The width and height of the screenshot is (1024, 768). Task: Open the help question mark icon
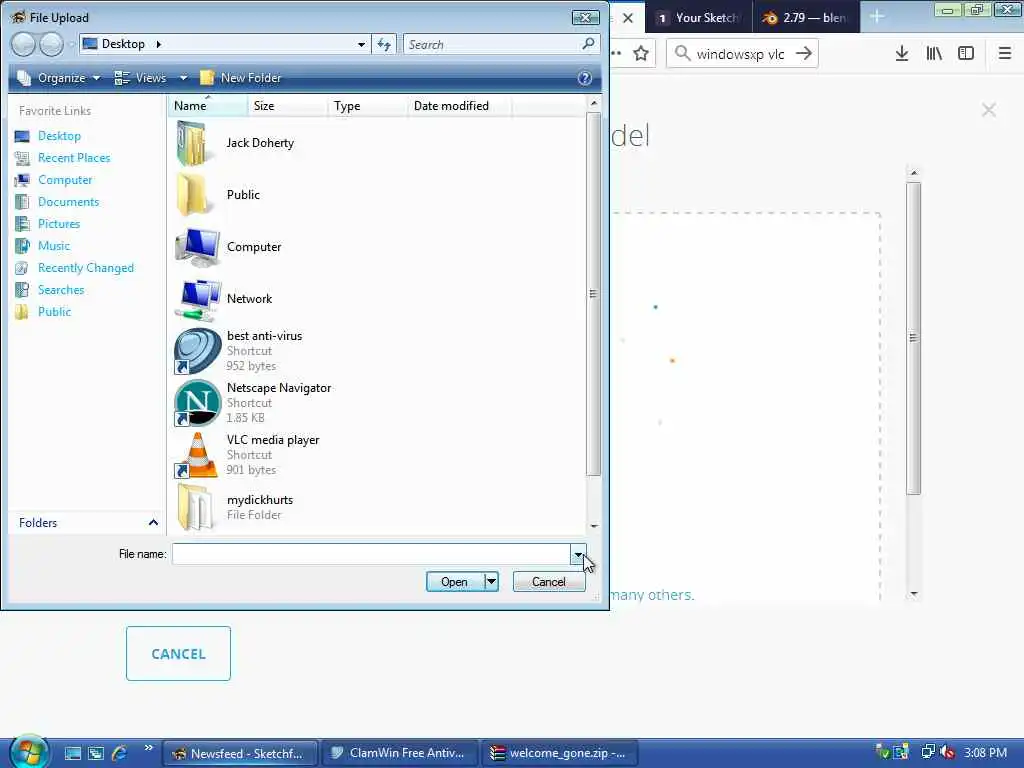point(584,78)
